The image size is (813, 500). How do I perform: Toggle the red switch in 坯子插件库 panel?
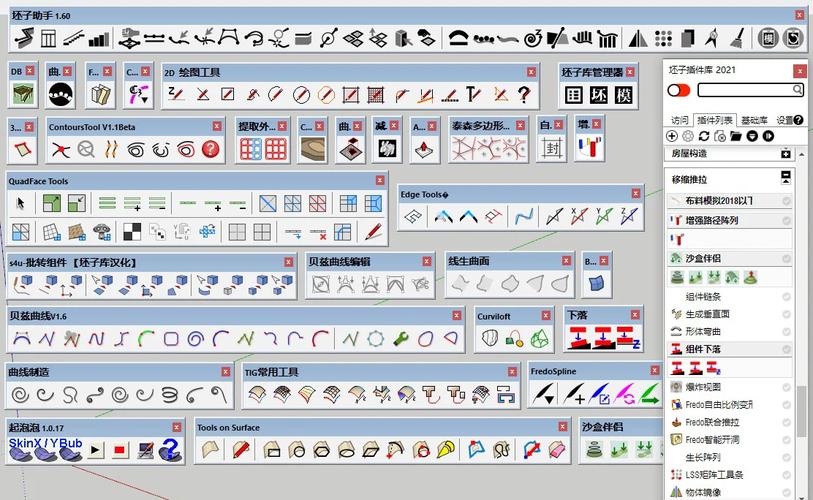pyautogui.click(x=679, y=90)
